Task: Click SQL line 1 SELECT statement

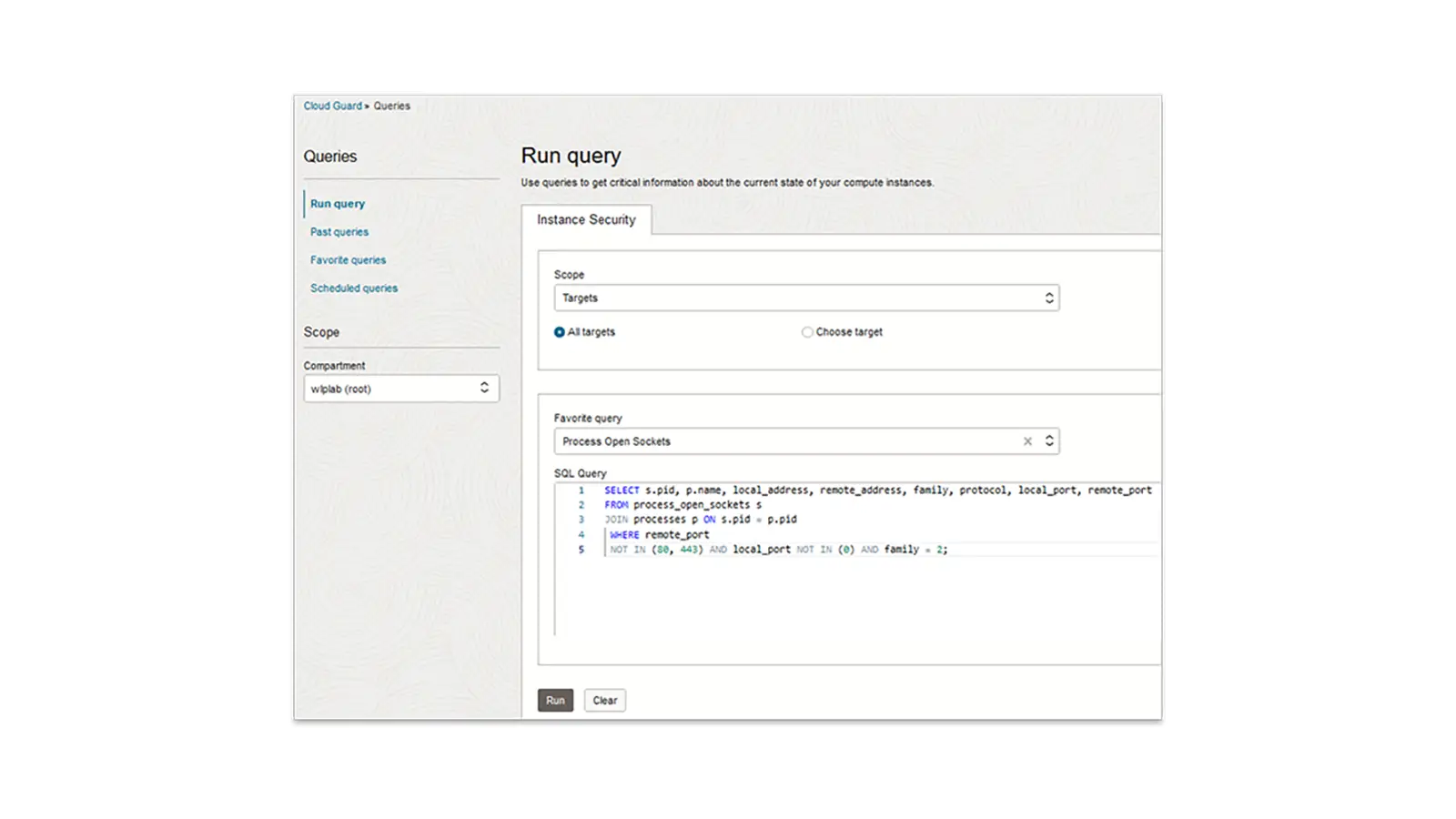Action: (878, 490)
